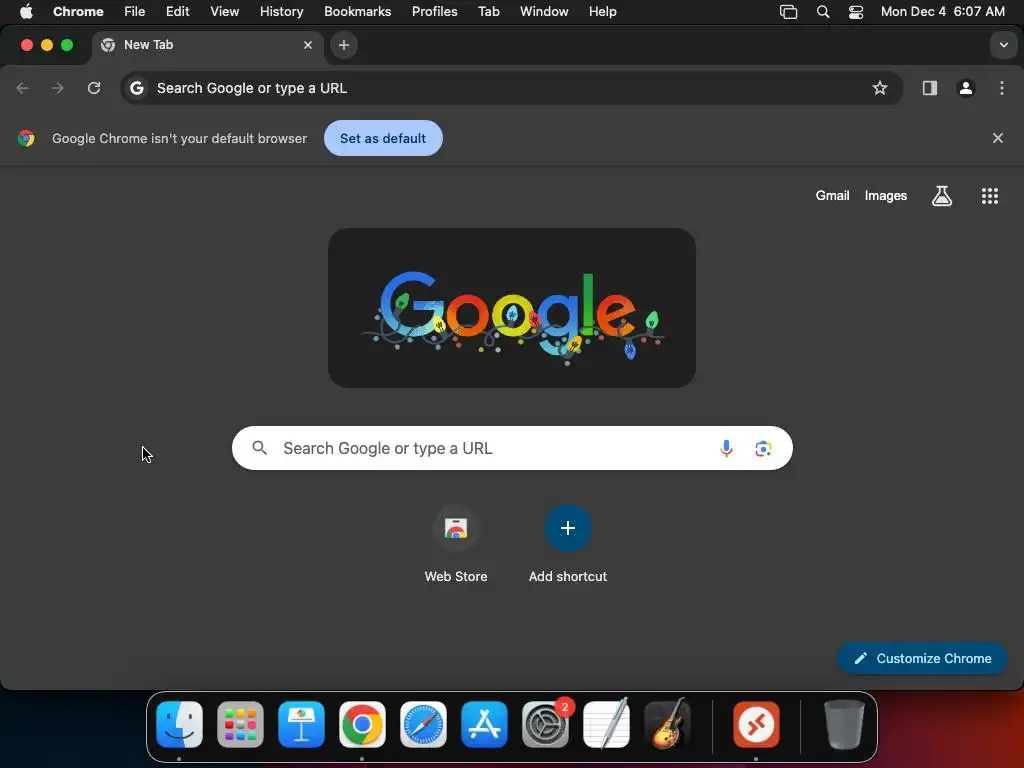Open Spotlight search in menu bar
Viewport: 1024px width, 768px height.
click(823, 12)
